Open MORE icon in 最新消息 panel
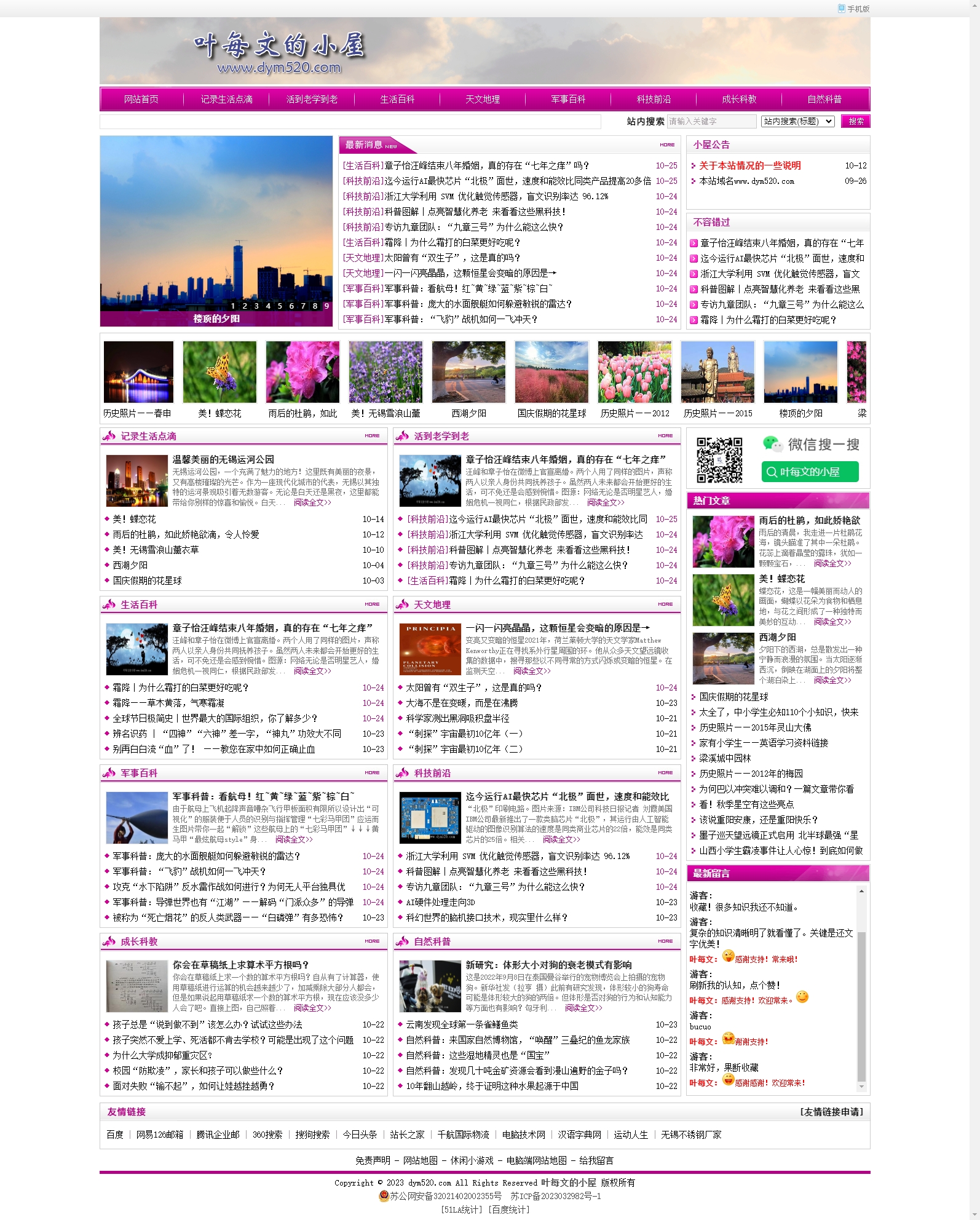 click(x=667, y=145)
